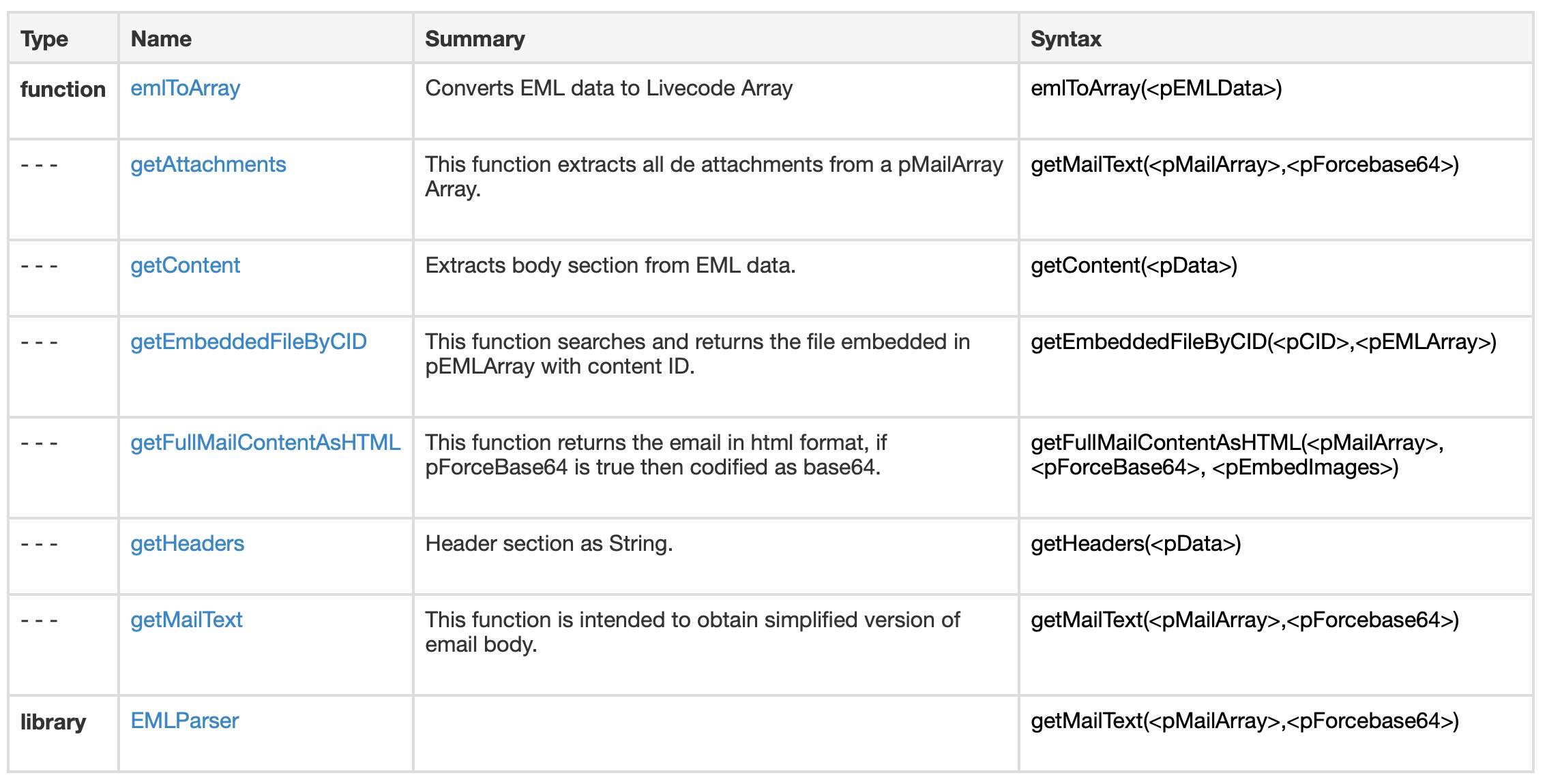Click the getEmbeddedFileByCID syntax text
This screenshot has height=784, width=1547.
point(1263,342)
